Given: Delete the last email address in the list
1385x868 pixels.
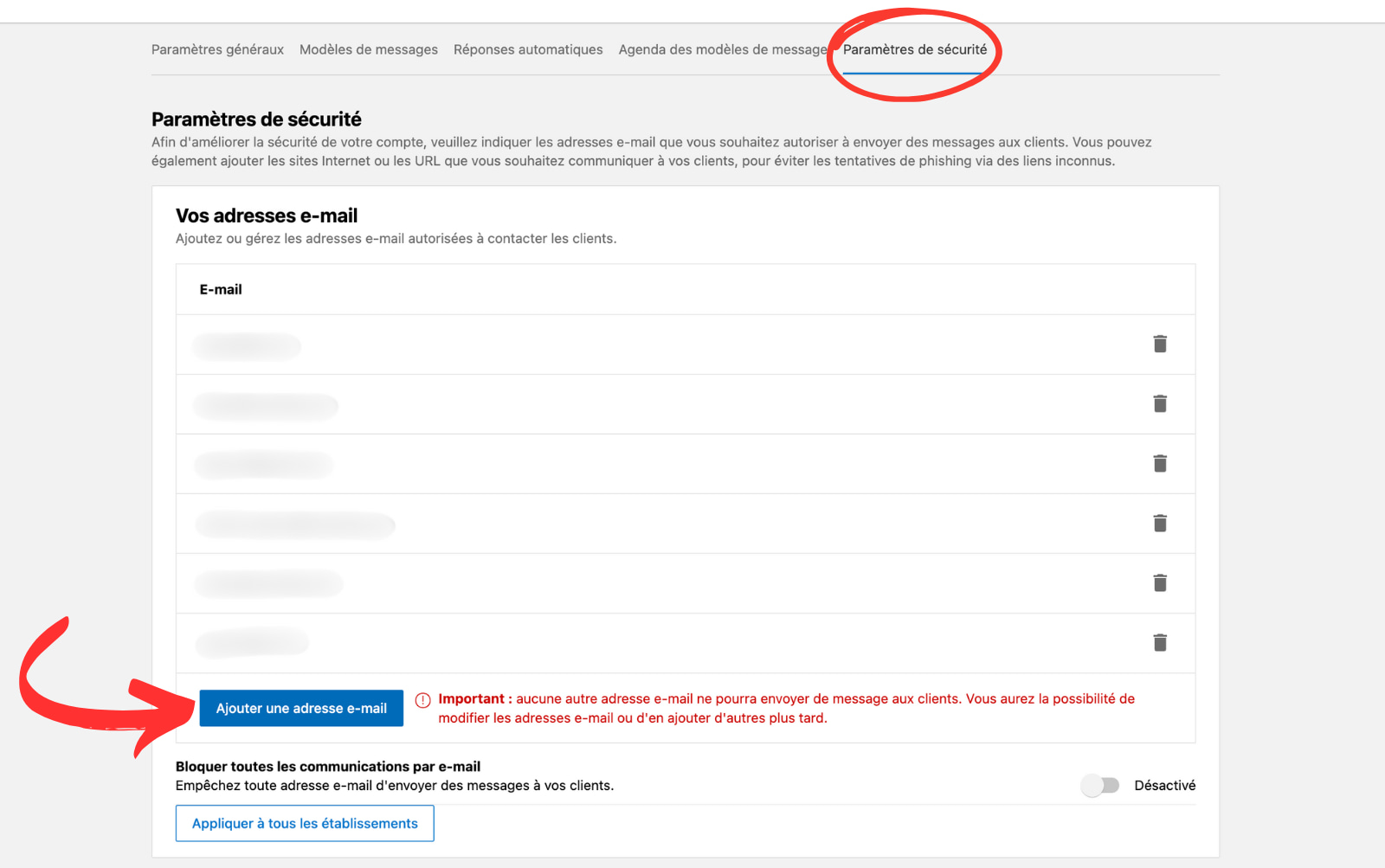Looking at the screenshot, I should pyautogui.click(x=1160, y=642).
